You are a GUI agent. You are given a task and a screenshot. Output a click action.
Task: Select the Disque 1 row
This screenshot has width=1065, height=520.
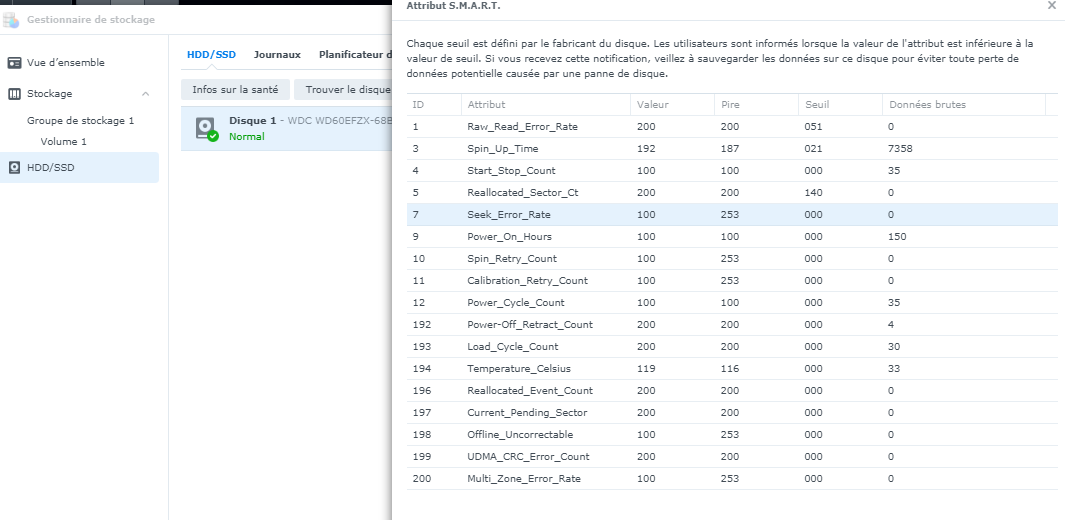[x=287, y=128]
